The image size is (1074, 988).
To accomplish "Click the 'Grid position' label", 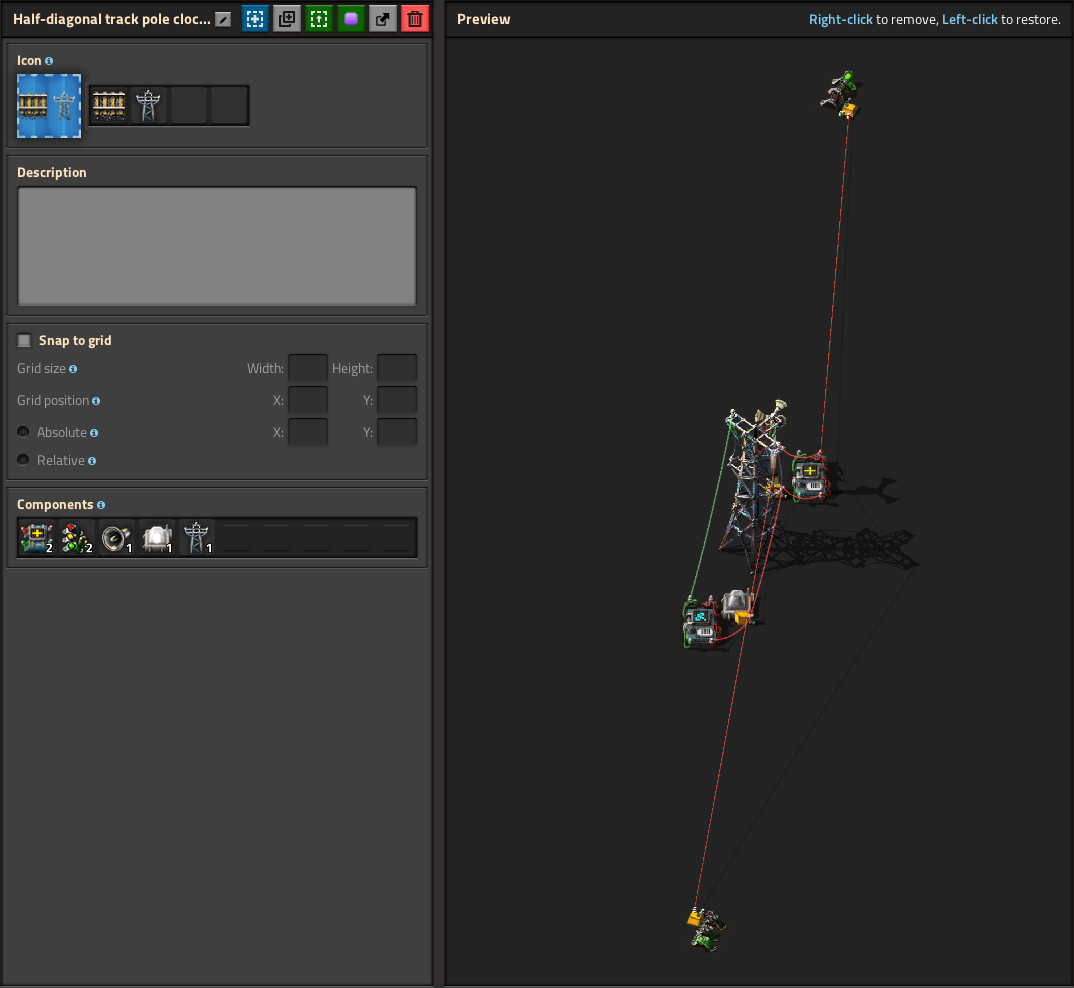I will pos(53,400).
